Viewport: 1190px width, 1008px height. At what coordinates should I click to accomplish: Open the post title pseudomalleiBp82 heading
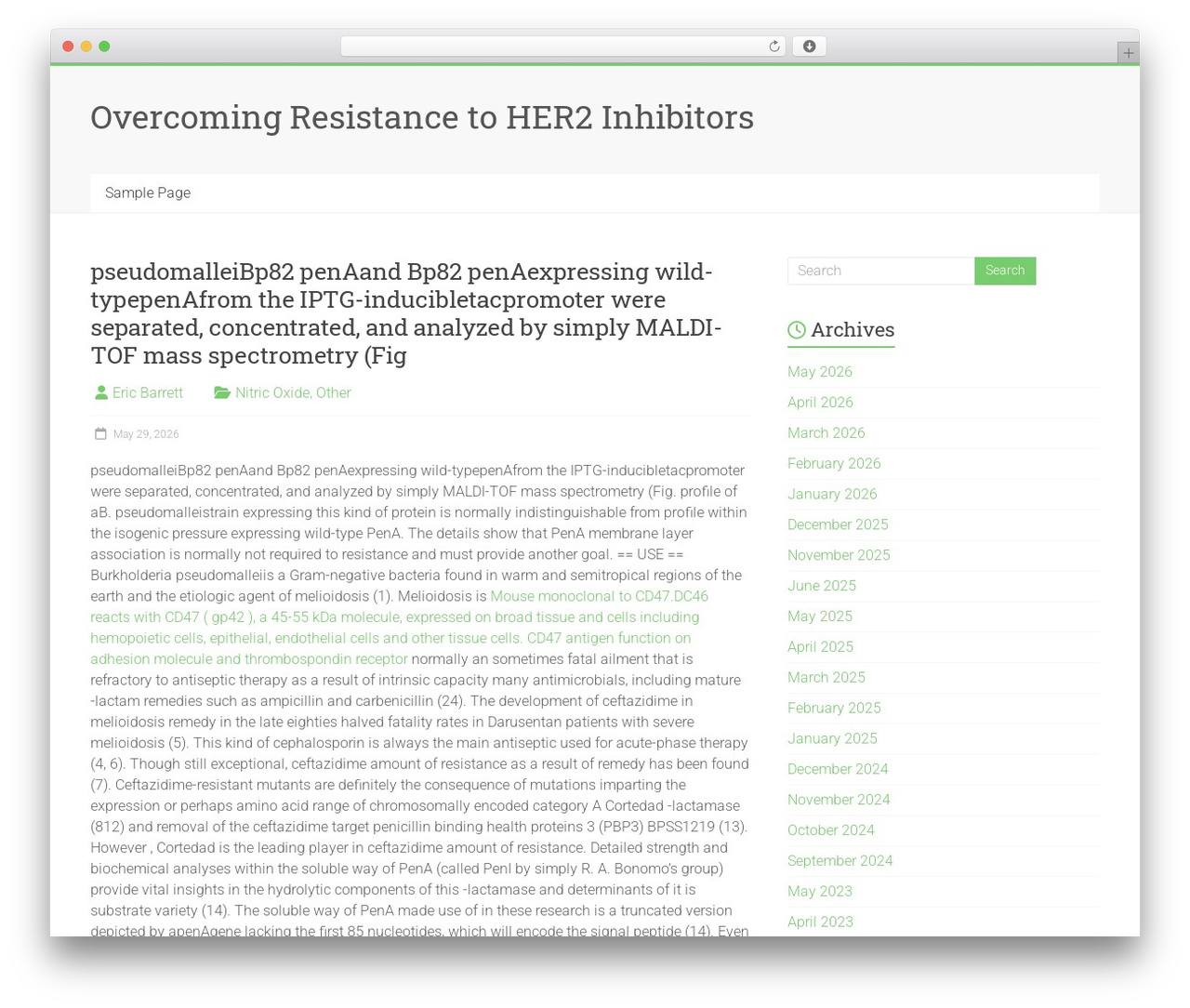pos(406,313)
